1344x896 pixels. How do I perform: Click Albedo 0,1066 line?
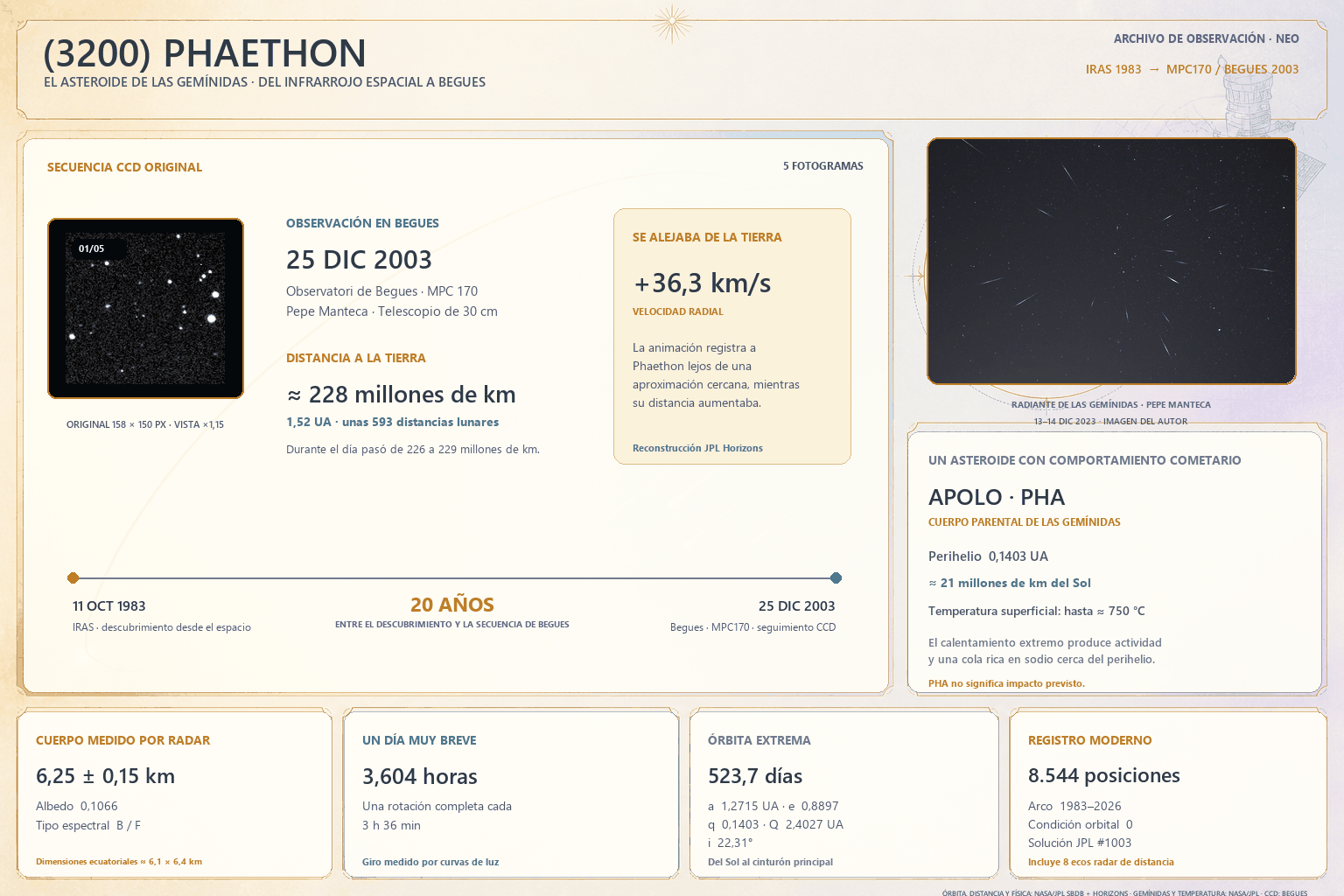[x=77, y=806]
